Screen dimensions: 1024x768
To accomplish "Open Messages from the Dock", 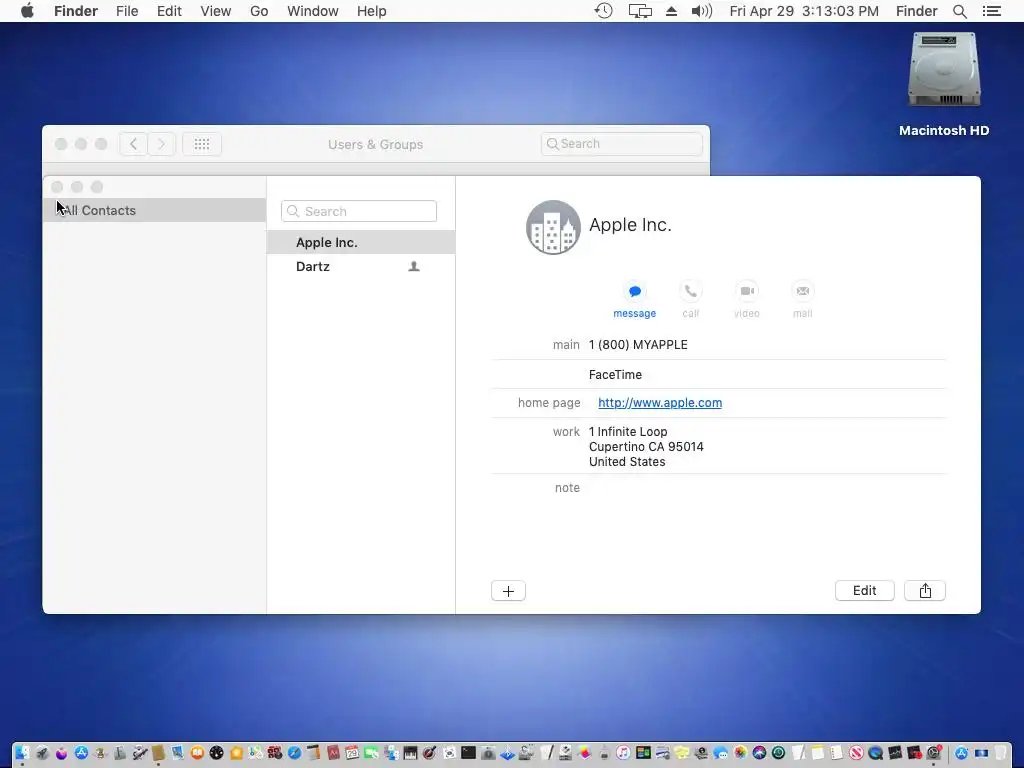I will click(x=720, y=753).
